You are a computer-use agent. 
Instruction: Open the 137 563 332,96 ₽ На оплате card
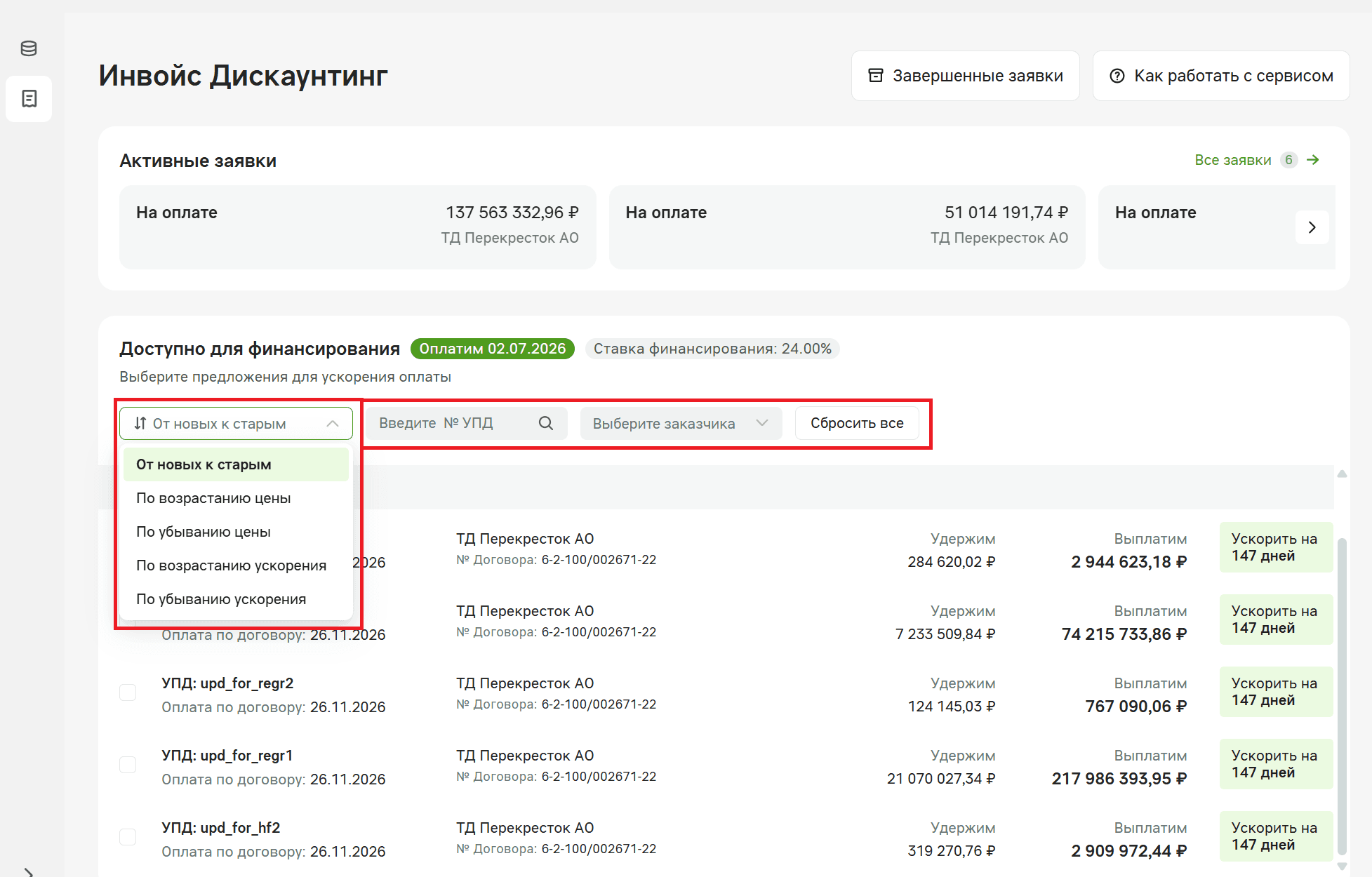(358, 227)
